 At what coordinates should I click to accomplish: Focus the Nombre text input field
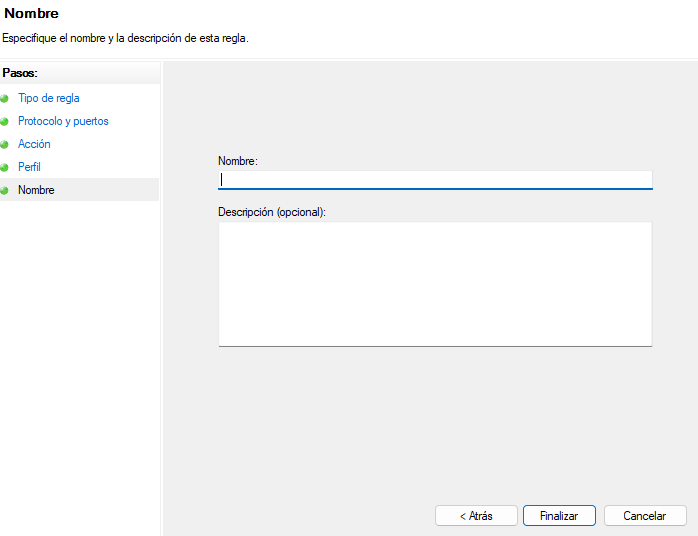click(435, 179)
